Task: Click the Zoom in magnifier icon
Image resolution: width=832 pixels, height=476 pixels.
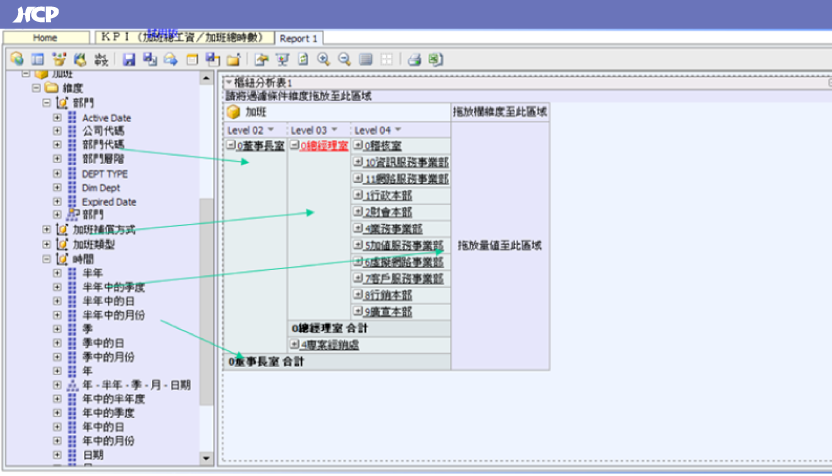Action: (324, 59)
